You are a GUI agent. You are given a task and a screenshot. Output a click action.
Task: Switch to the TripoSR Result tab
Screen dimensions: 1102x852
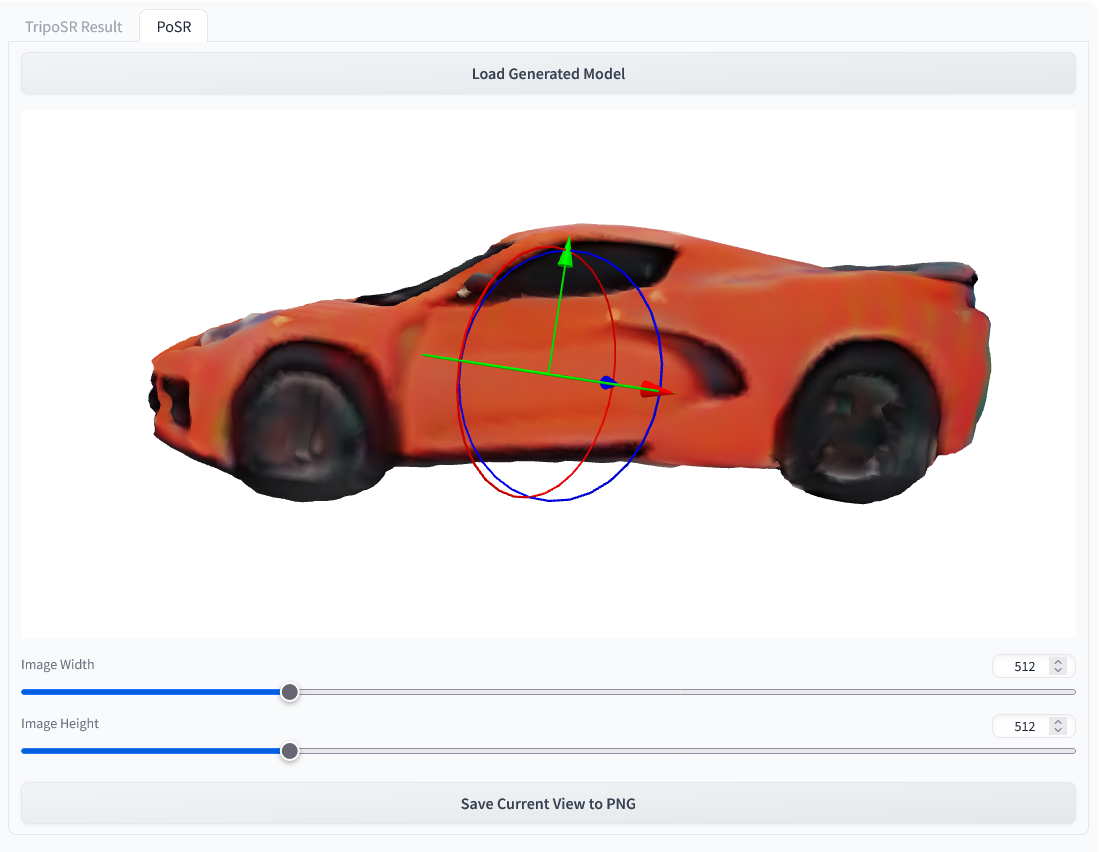(73, 27)
